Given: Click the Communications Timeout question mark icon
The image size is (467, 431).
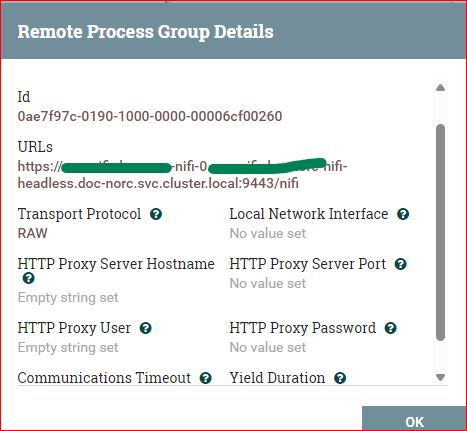Looking at the screenshot, I should [206, 378].
